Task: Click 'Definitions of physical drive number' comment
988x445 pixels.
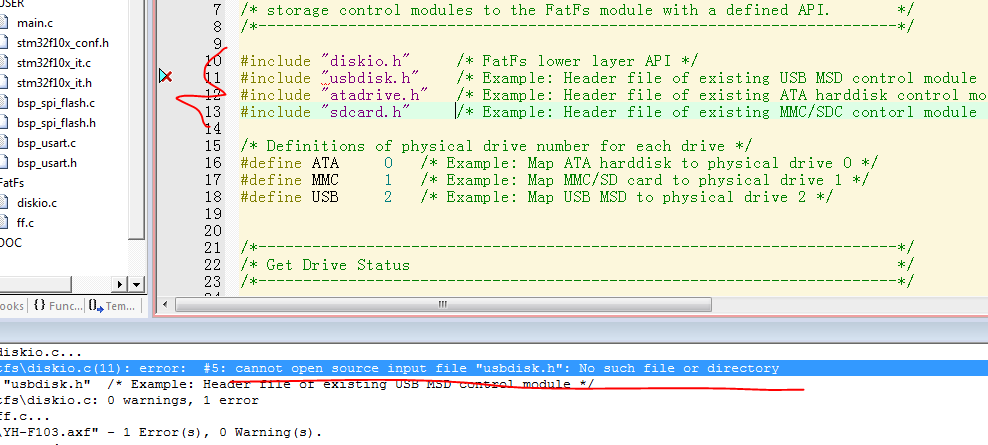Action: [496, 146]
